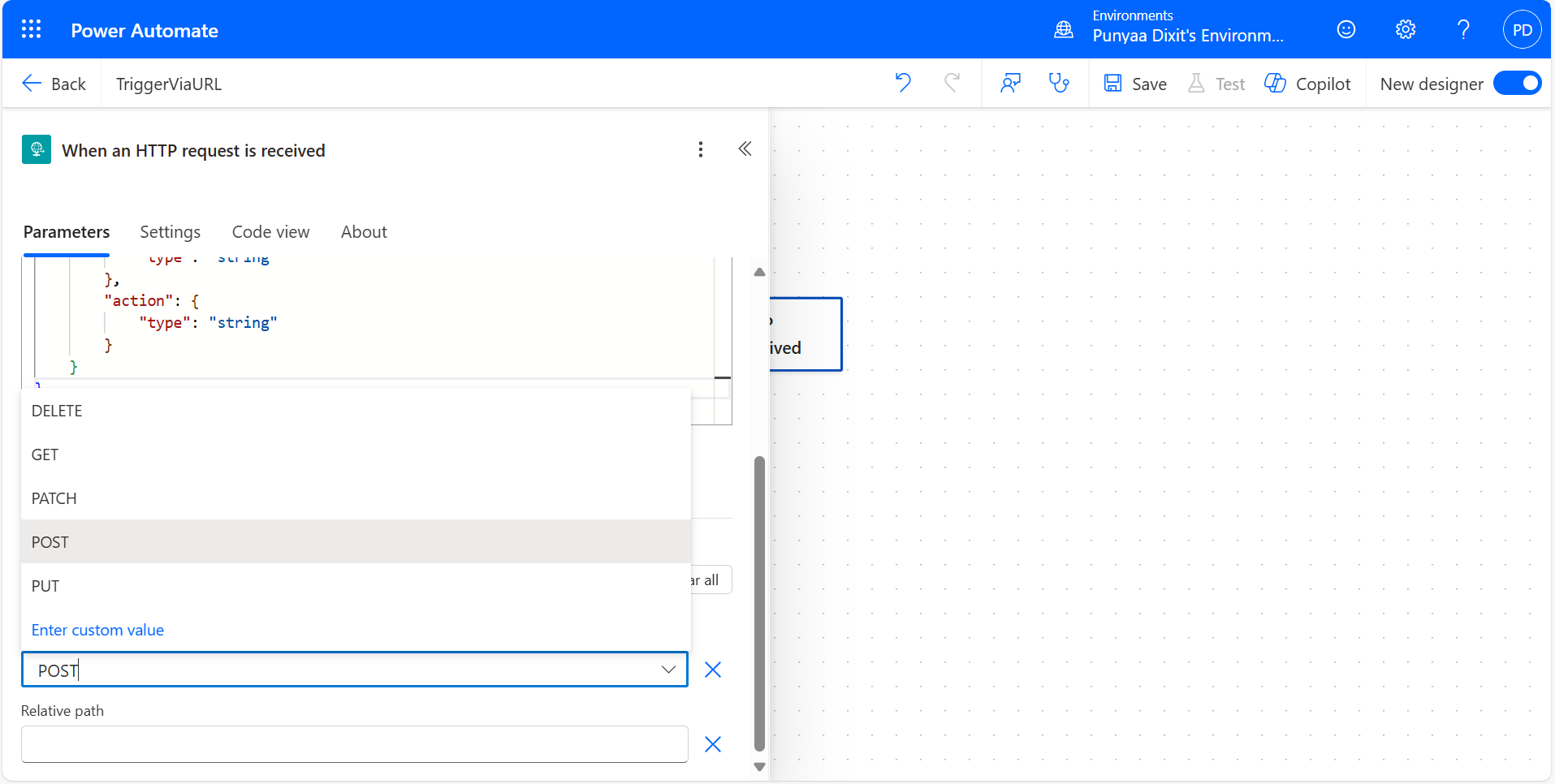Open the three-dot menu for the trigger
Screen dimensions: 1555x784
tap(701, 149)
